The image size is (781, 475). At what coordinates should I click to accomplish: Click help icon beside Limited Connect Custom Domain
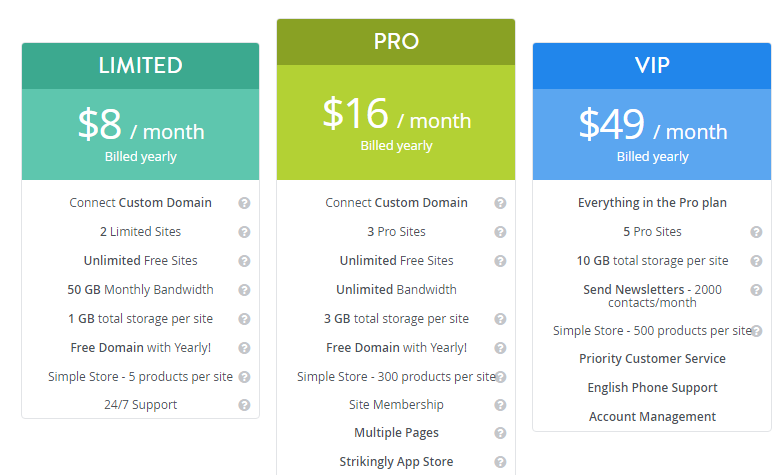click(x=244, y=203)
